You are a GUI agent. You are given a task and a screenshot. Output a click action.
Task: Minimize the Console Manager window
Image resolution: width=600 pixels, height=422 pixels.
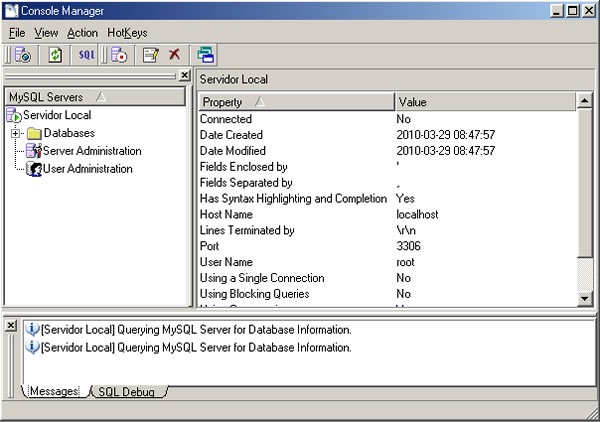click(x=557, y=11)
